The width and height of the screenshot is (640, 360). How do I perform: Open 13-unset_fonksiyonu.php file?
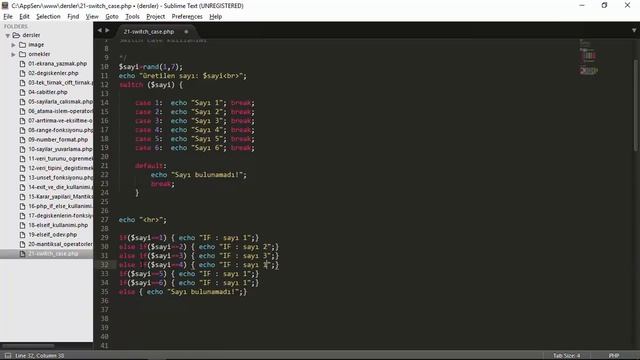[x=60, y=178]
